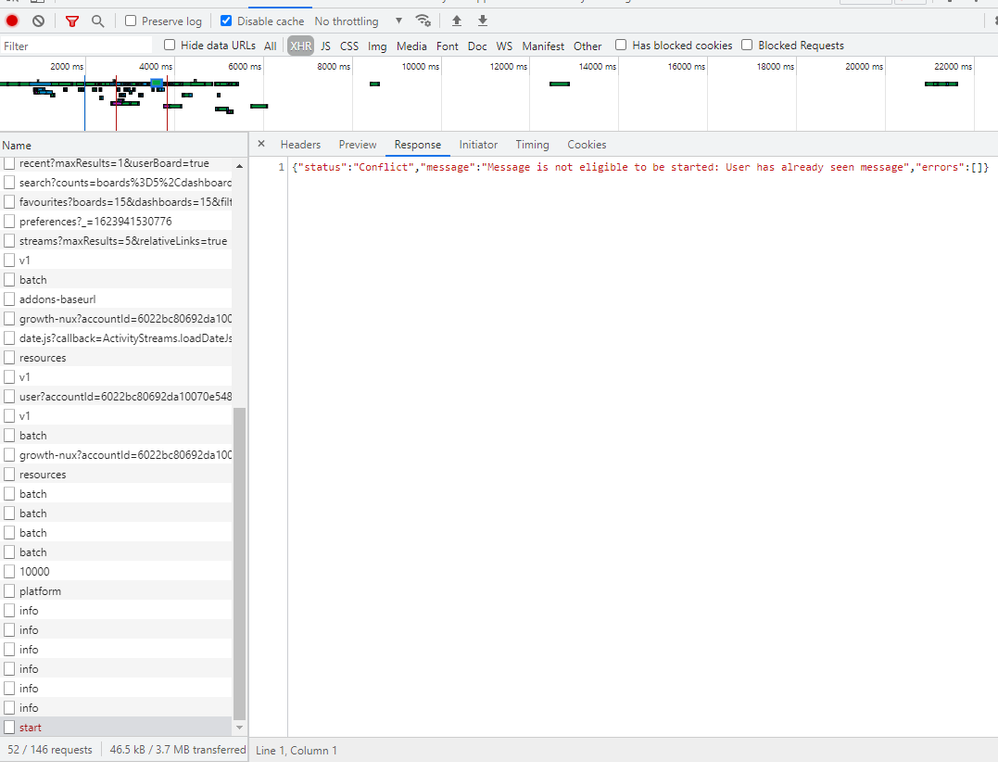Screen dimensions: 998x762
Task: Select the preferences?_=1623941530776 request
Action: [116, 222]
